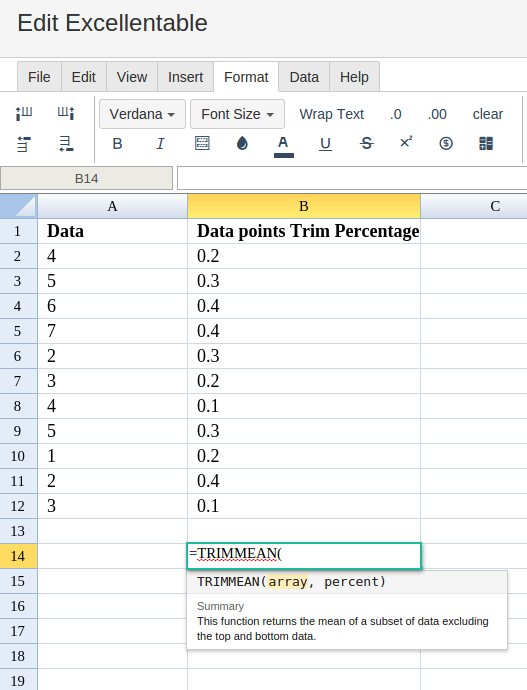This screenshot has width=527, height=690.
Task: Open the File menu
Action: pyautogui.click(x=39, y=77)
